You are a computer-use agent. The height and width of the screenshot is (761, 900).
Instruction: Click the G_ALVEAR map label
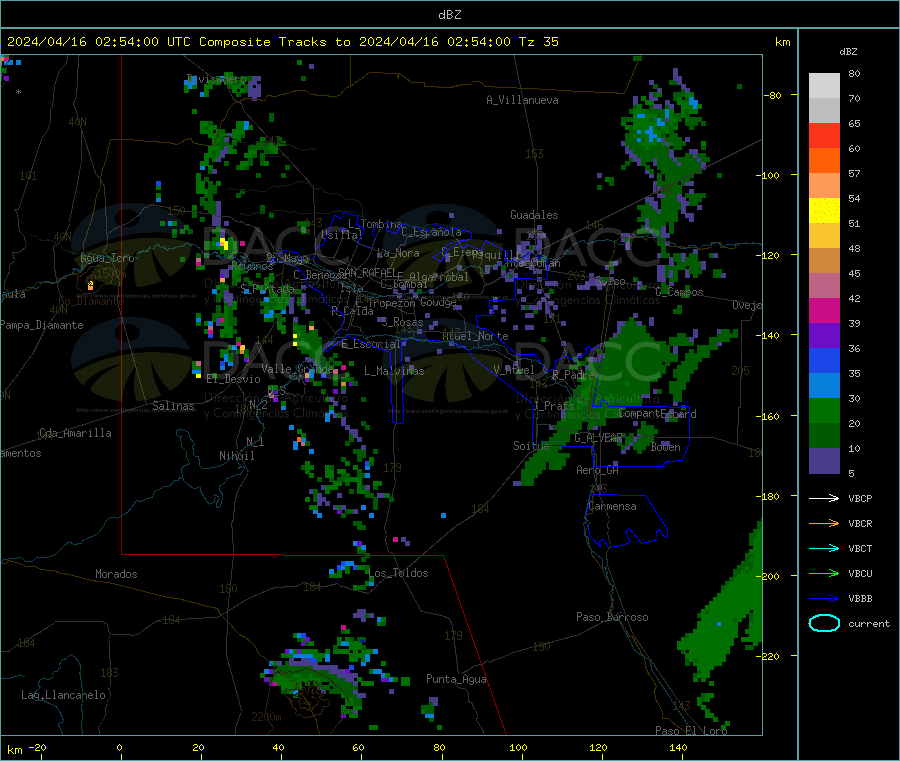click(598, 438)
